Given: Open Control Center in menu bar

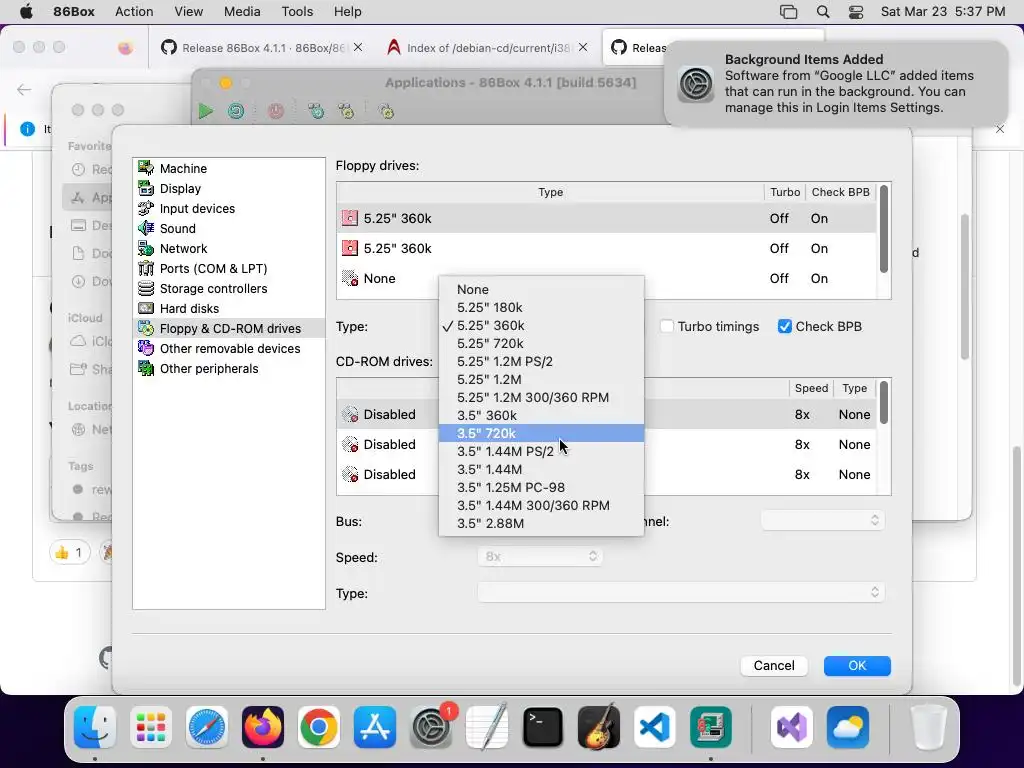Looking at the screenshot, I should click(856, 12).
